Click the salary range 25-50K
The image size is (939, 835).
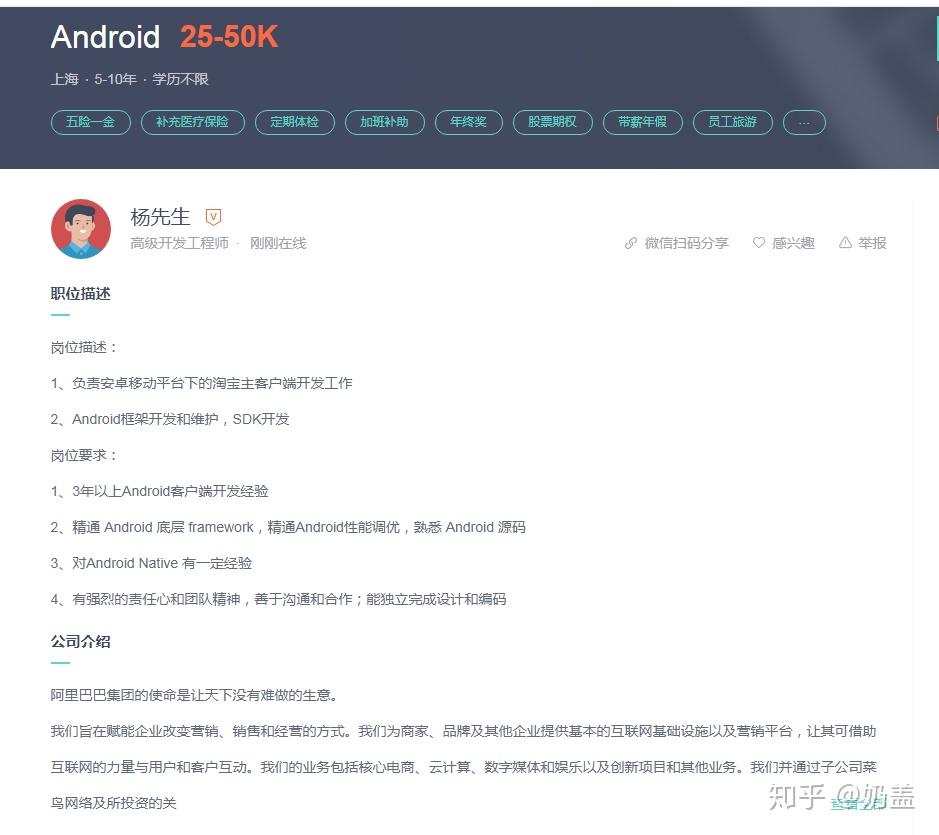[x=229, y=37]
